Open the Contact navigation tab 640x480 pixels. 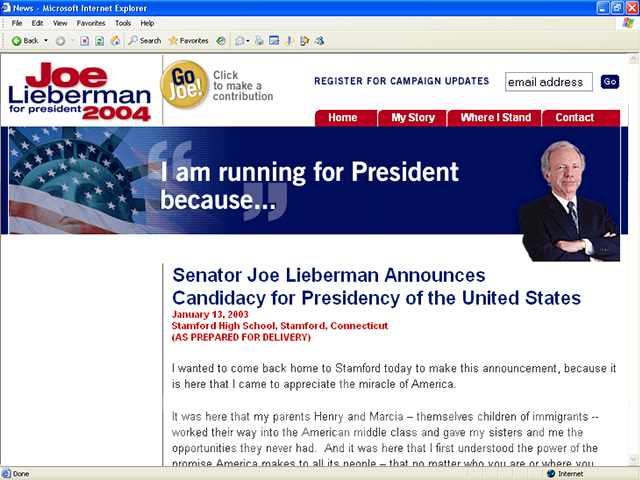tap(581, 118)
